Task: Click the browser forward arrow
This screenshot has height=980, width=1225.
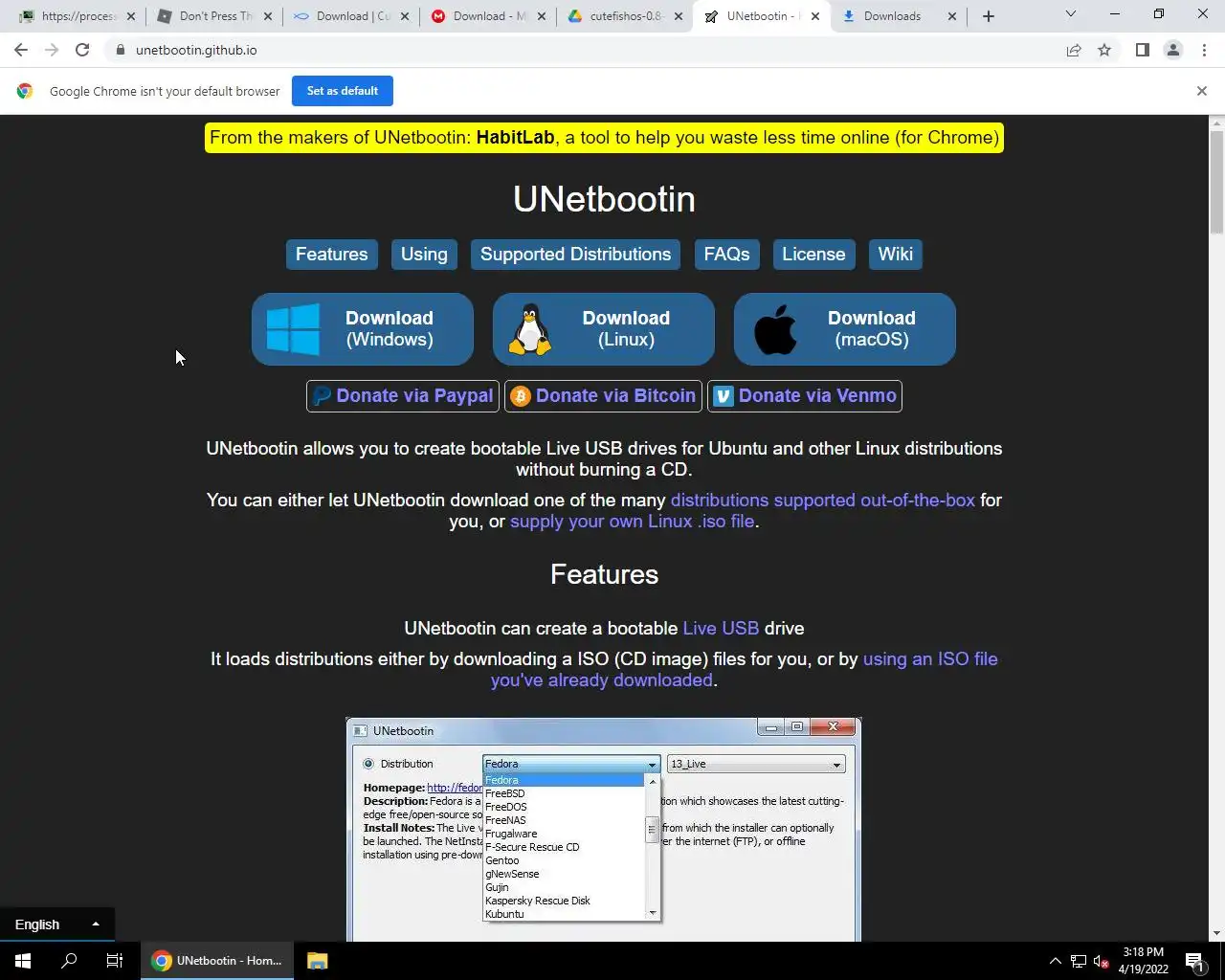Action: (x=52, y=50)
